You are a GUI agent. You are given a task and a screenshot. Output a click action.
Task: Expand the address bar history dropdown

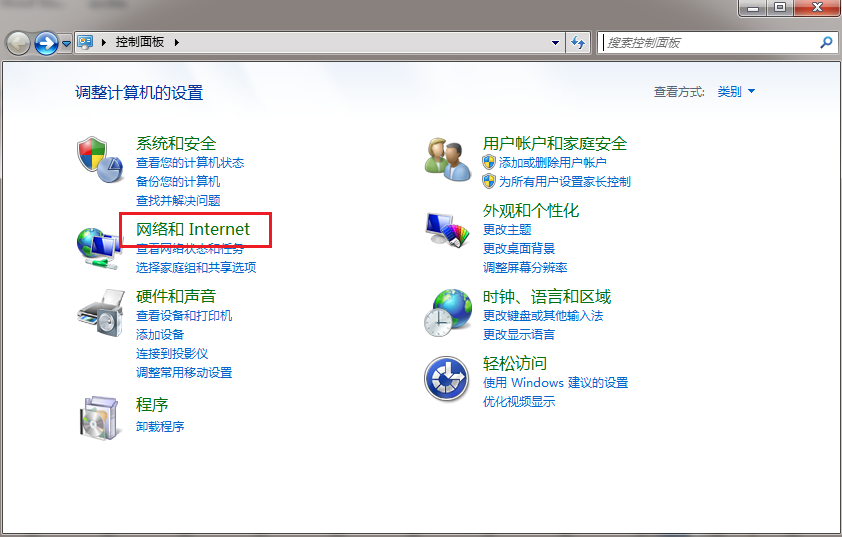click(x=555, y=42)
